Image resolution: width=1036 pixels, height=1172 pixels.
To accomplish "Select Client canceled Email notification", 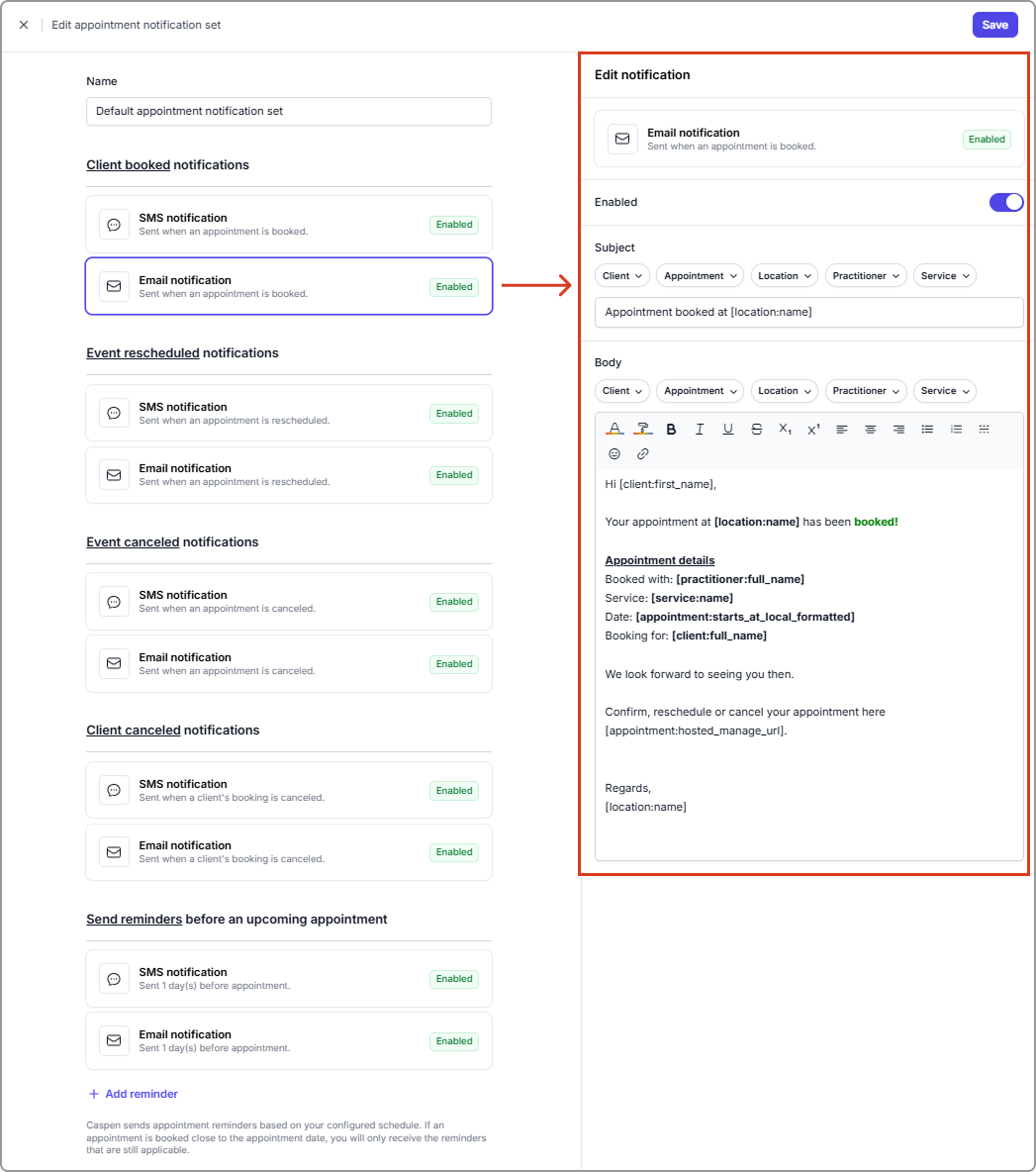I will pyautogui.click(x=288, y=852).
